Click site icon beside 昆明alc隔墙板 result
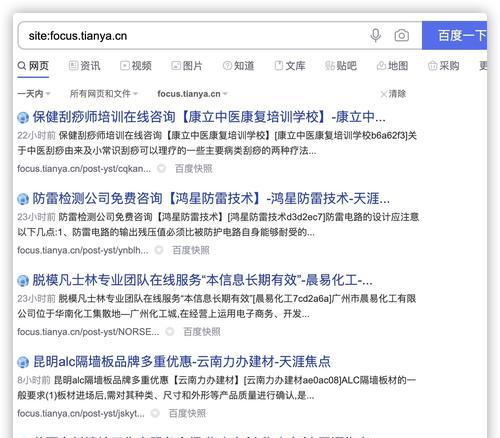This screenshot has height=438, width=500. (23, 362)
